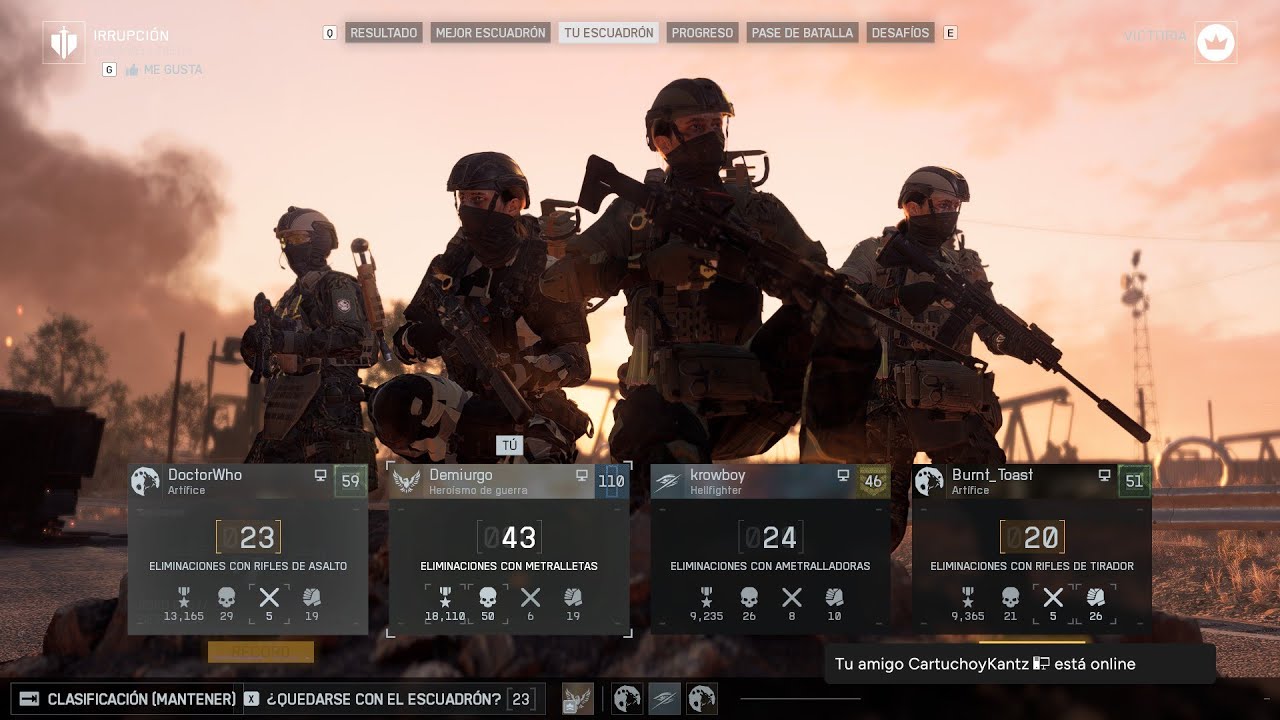This screenshot has width=1280, height=720.
Task: Click the Record badge under DoctorWho's card
Action: [x=261, y=652]
